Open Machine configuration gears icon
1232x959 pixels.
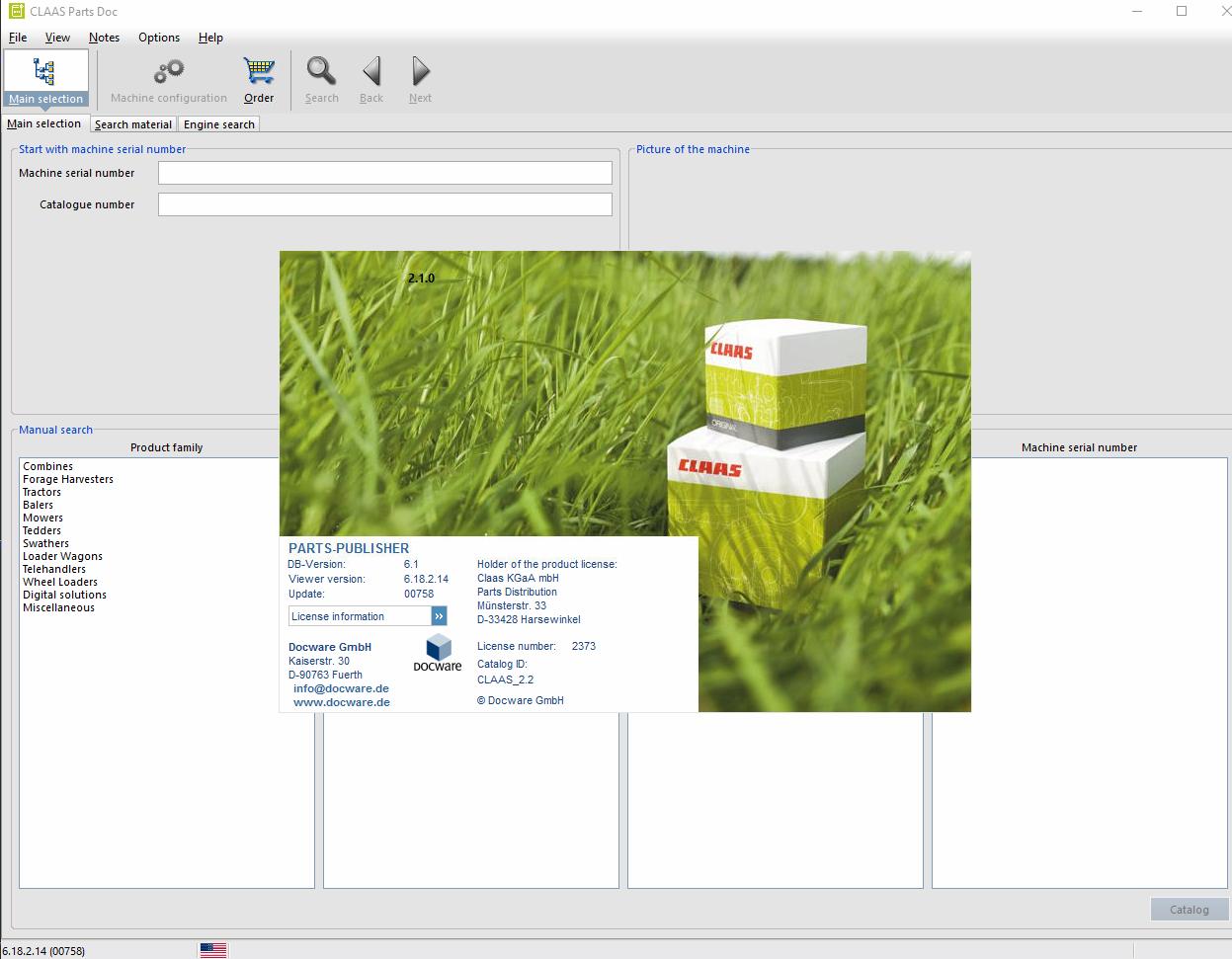[169, 72]
